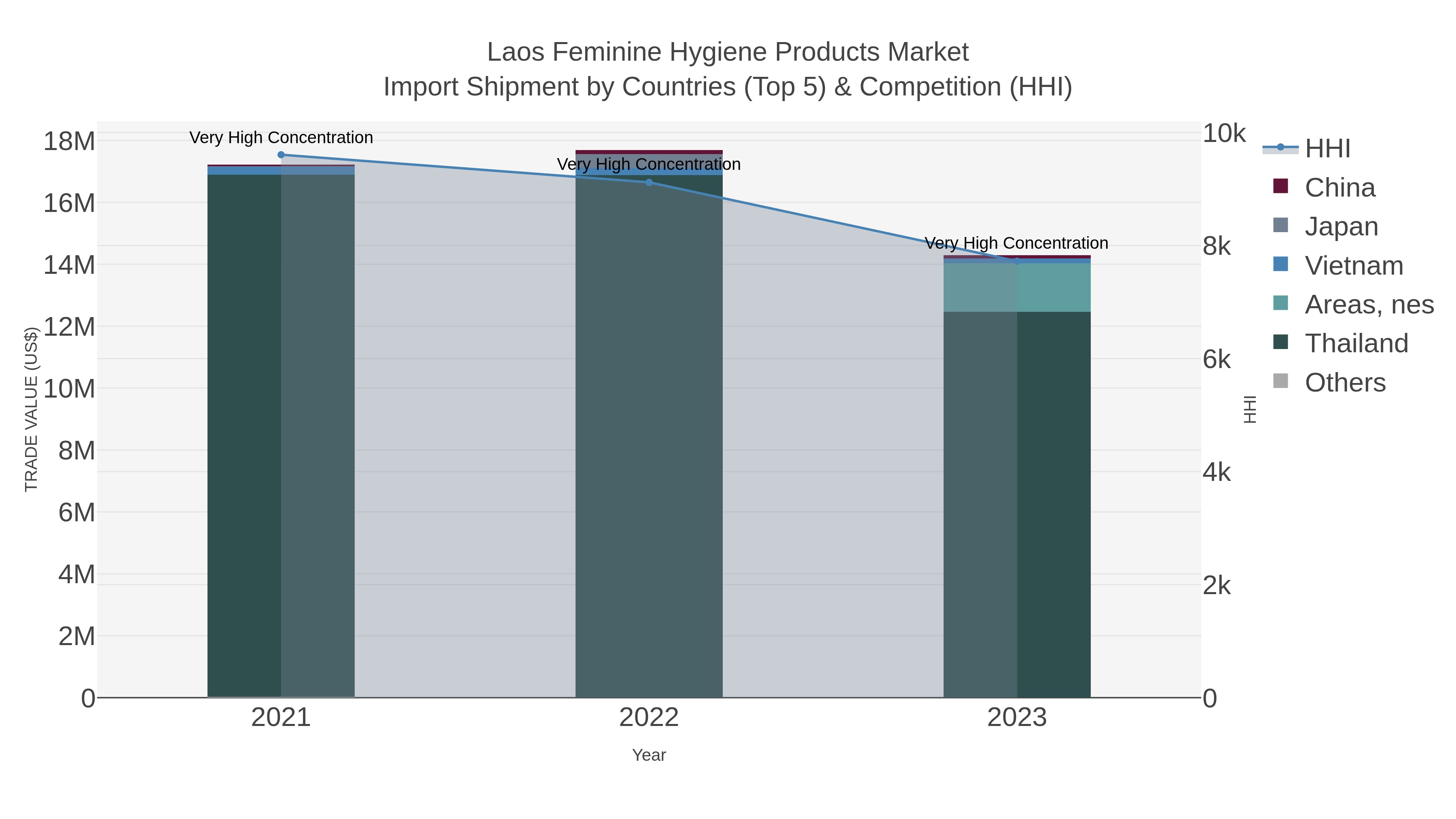Image resolution: width=1456 pixels, height=819 pixels.
Task: Click the Areas, nes teal legend swatch
Action: pyautogui.click(x=1280, y=303)
